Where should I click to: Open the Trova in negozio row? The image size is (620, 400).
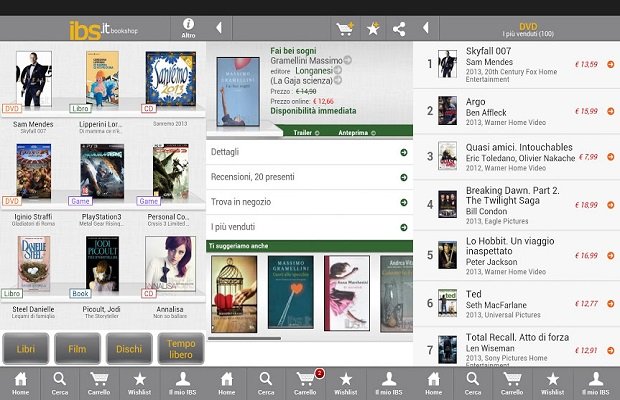click(309, 202)
